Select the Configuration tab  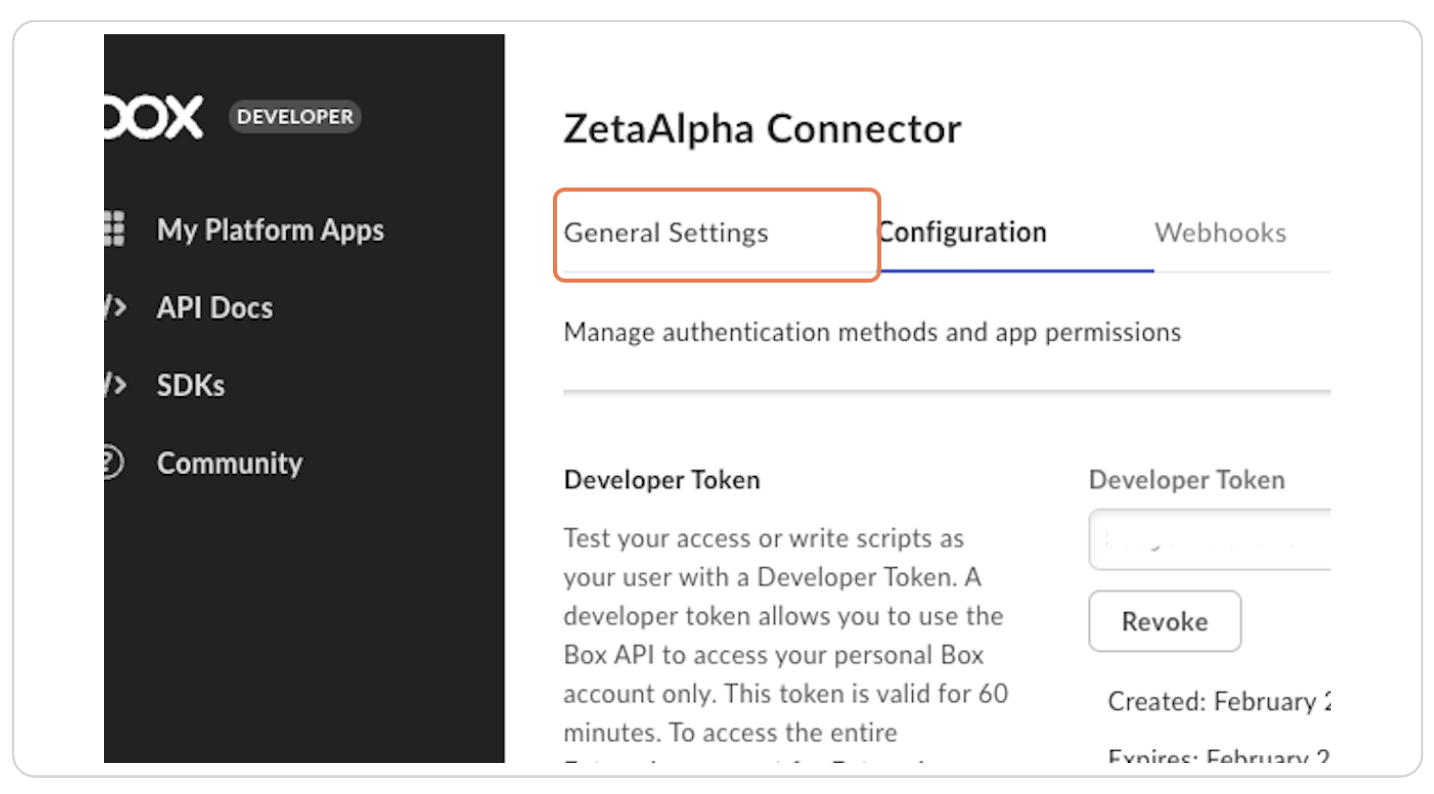coord(962,233)
